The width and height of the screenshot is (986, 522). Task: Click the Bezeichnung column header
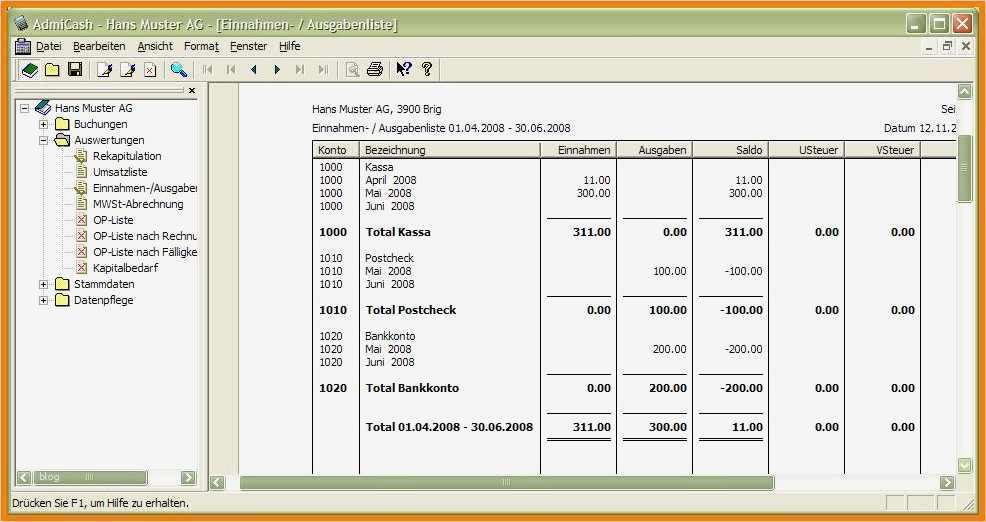pos(450,150)
